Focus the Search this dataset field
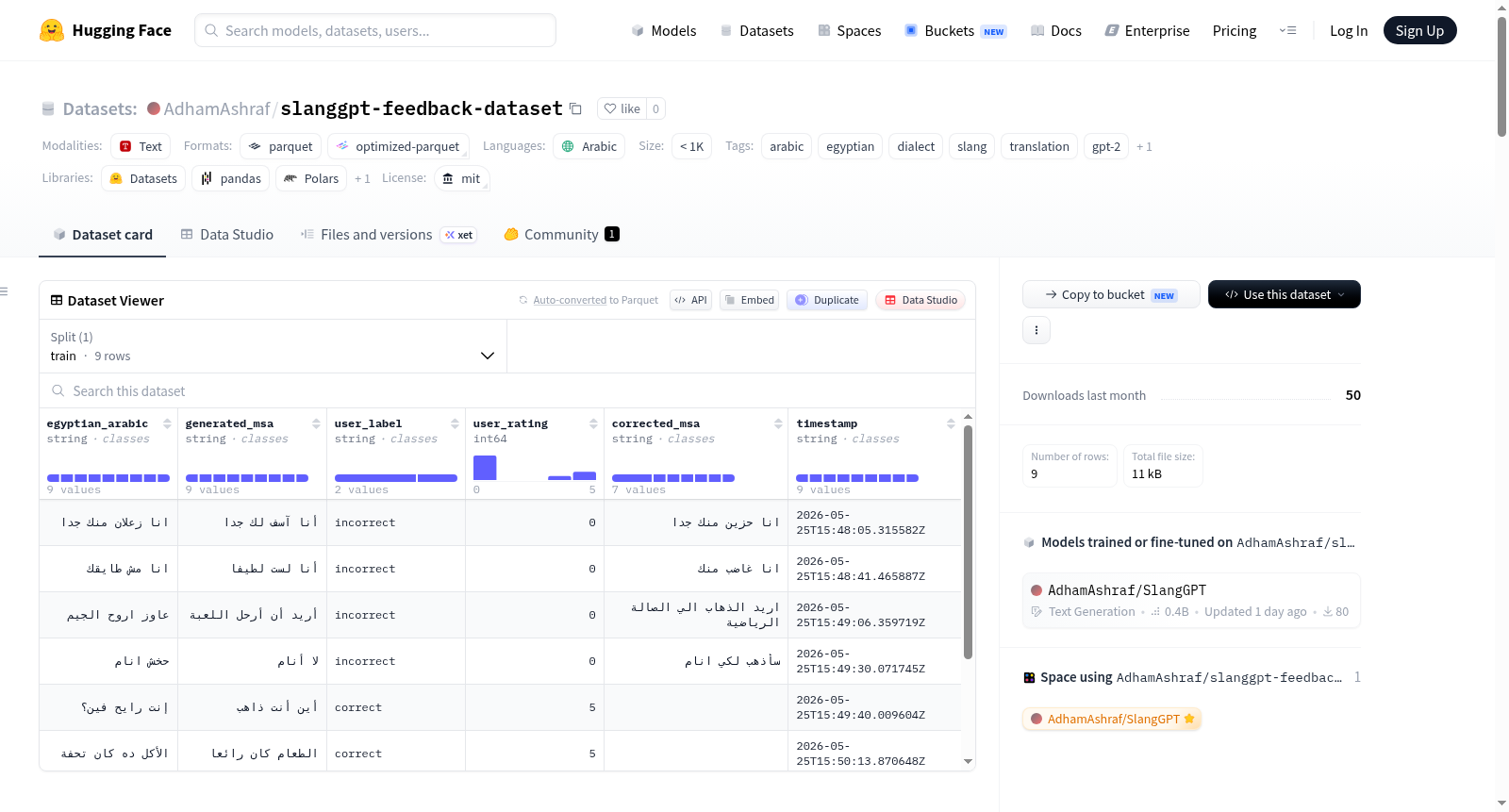 click(x=506, y=390)
